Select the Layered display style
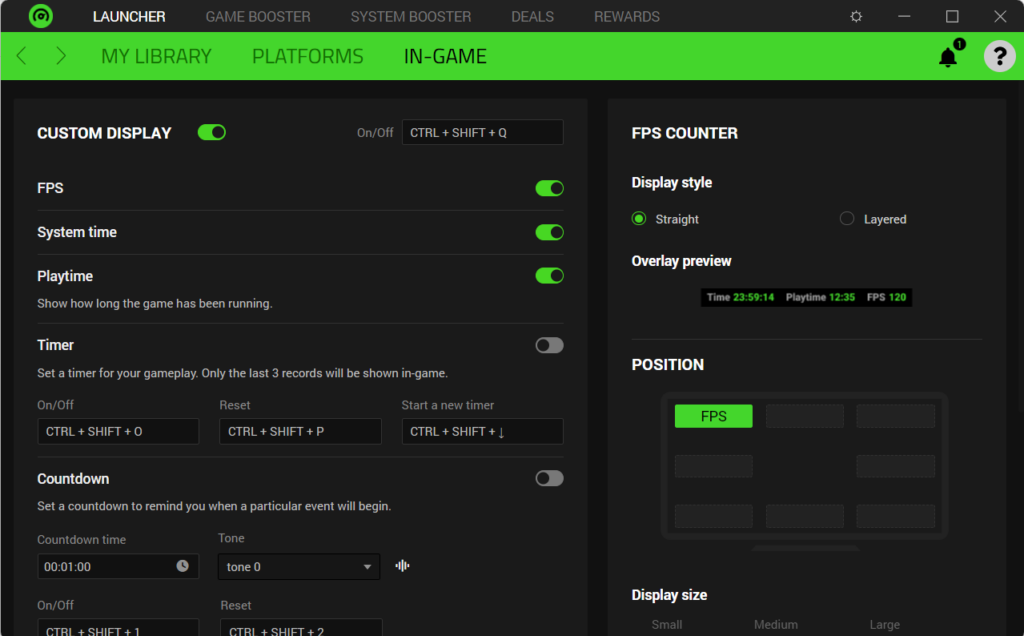The height and width of the screenshot is (636, 1024). [847, 219]
